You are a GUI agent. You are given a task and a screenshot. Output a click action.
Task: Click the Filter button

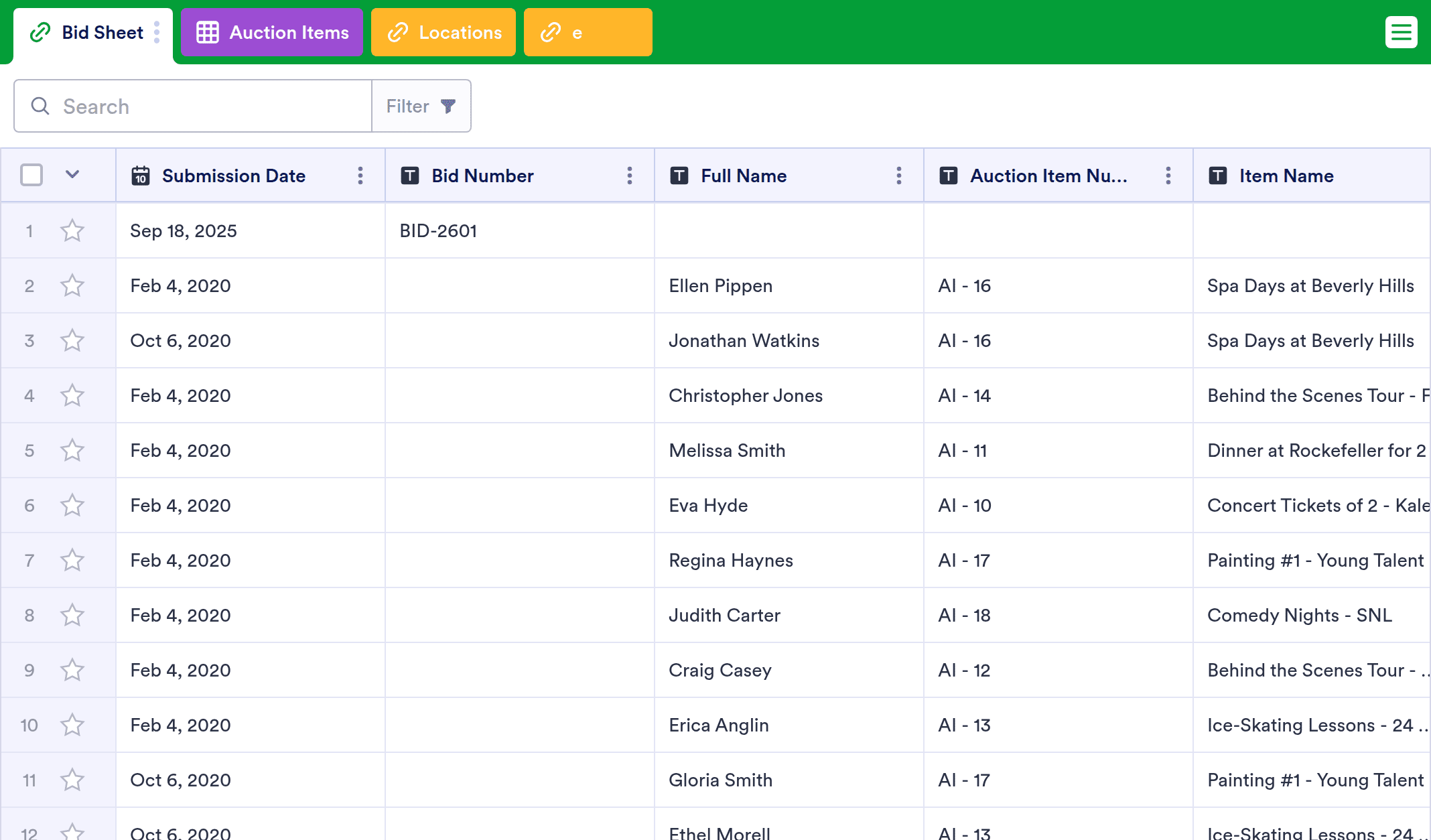(x=421, y=106)
